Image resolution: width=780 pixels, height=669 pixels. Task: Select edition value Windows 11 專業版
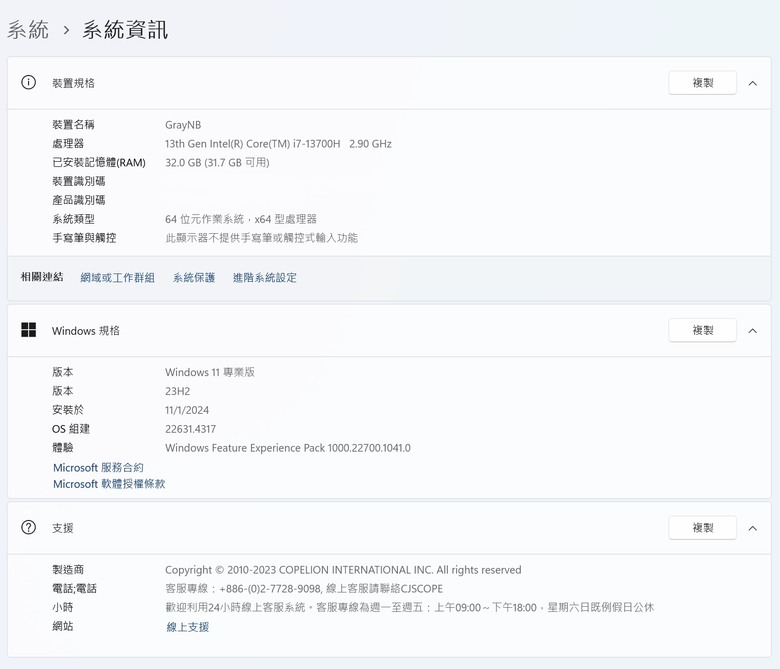tap(210, 372)
